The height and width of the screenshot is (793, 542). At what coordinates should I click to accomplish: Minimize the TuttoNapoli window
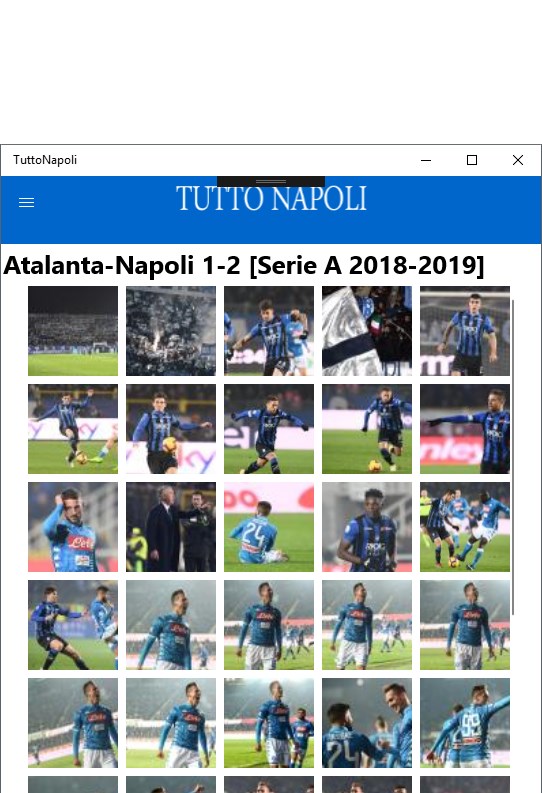point(426,160)
